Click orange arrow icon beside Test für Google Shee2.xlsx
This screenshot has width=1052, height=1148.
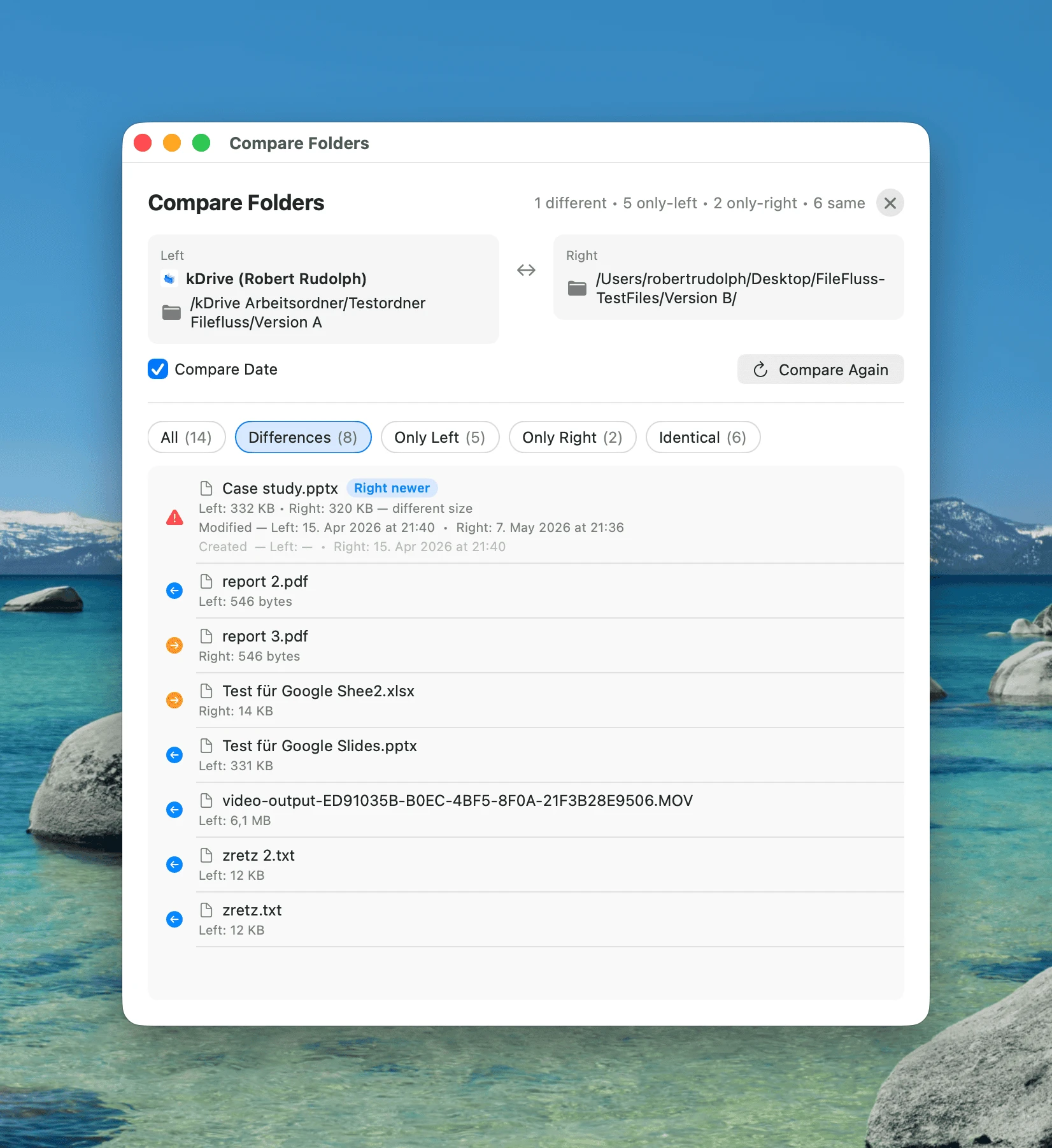[174, 700]
